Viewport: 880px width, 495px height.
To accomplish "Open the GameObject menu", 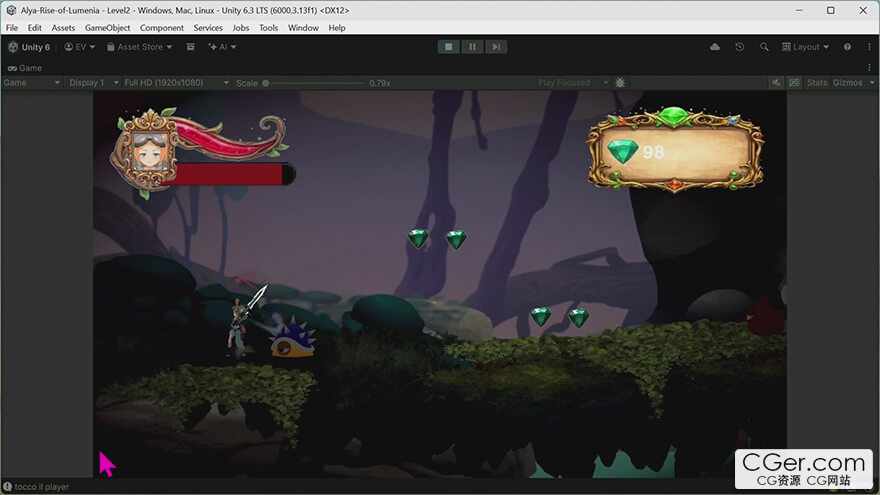I will point(107,28).
